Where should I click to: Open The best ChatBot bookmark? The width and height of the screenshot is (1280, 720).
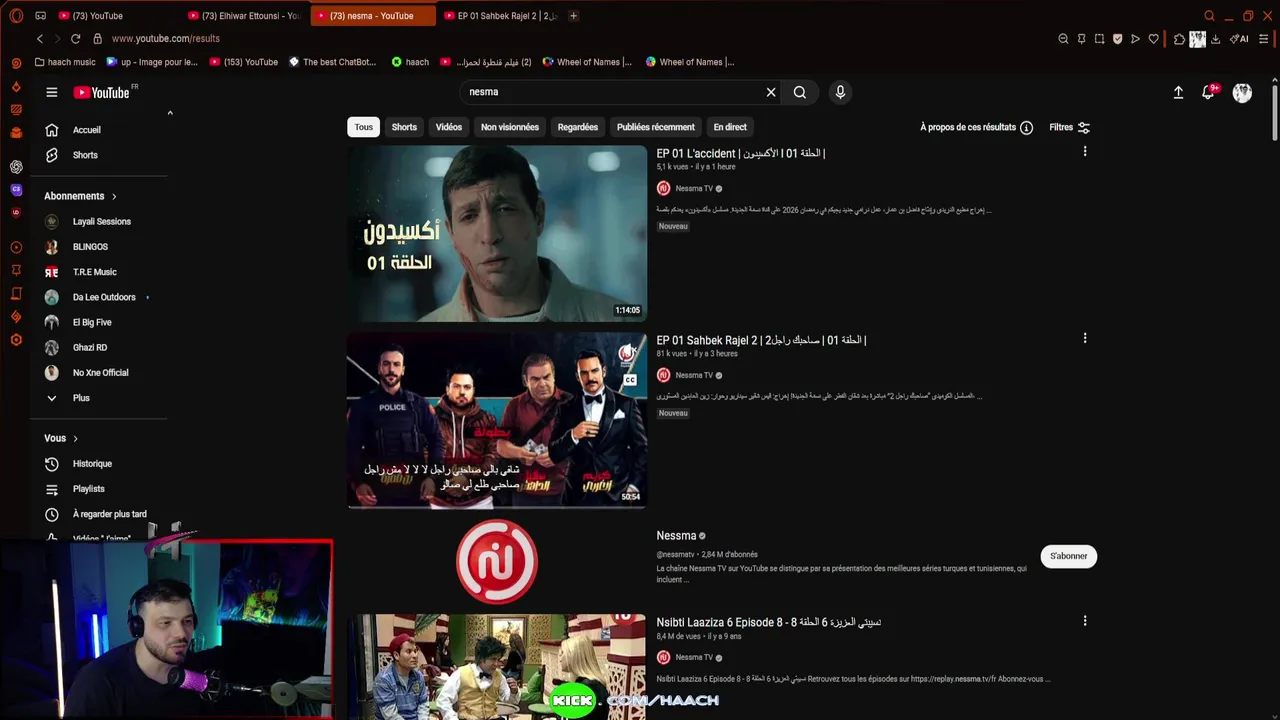point(332,62)
